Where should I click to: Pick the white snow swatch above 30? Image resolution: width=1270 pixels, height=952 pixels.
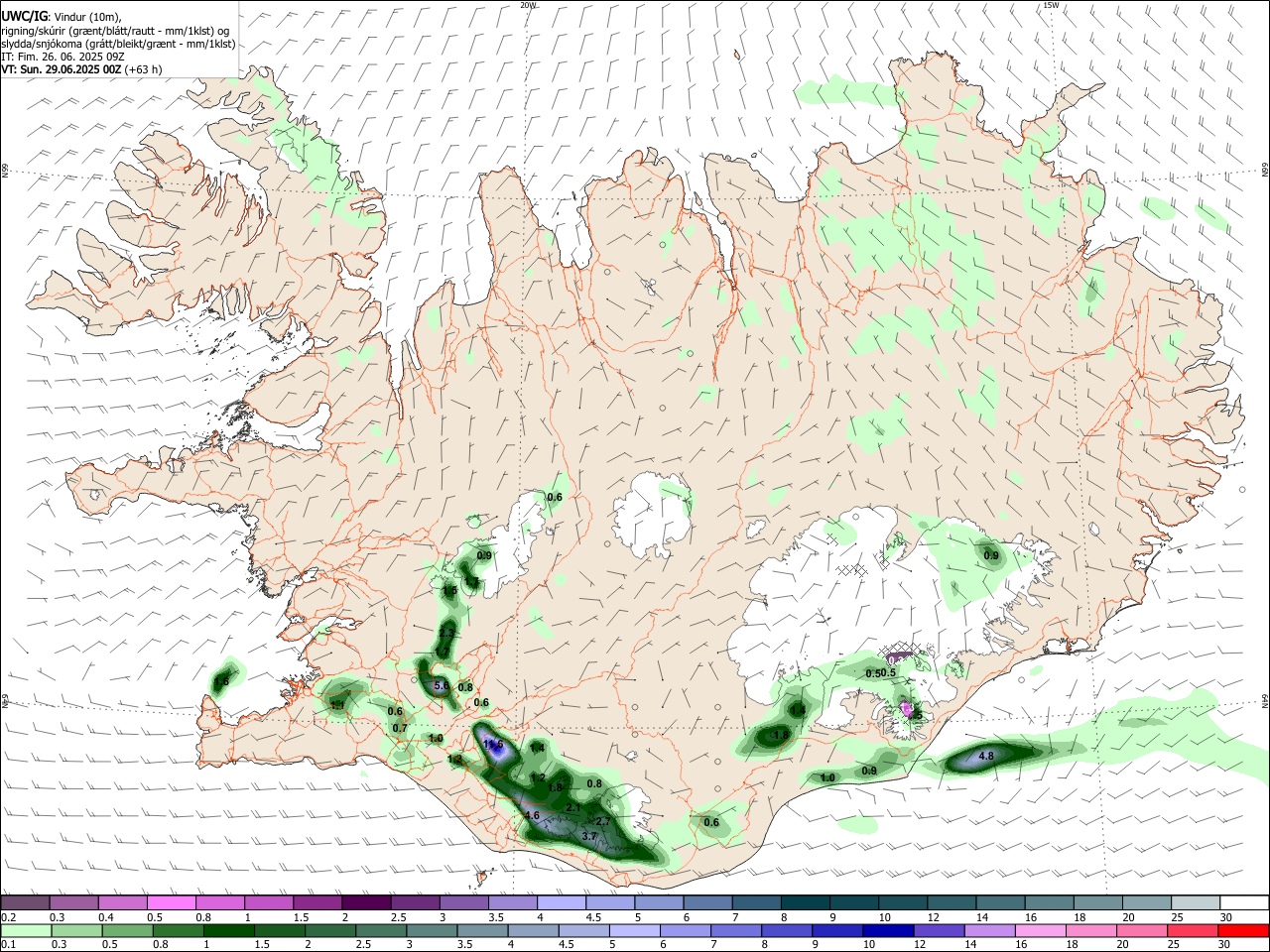[1244, 903]
